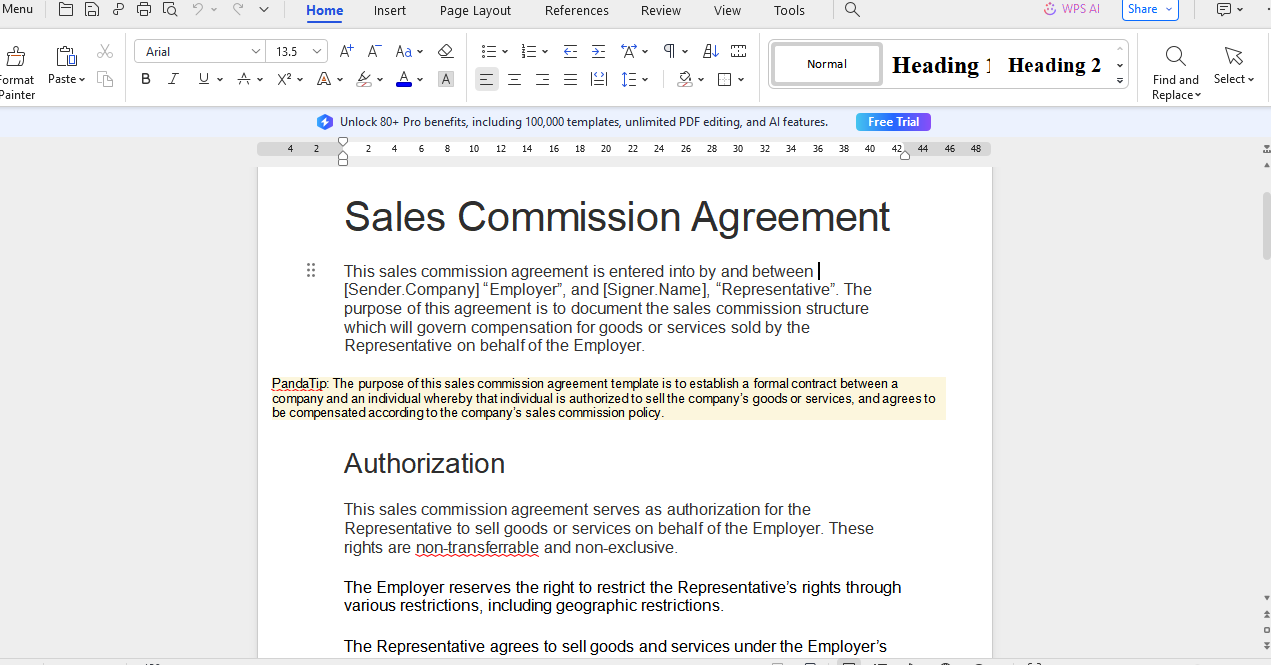Click the Copy icon
Image resolution: width=1271 pixels, height=665 pixels.
[x=105, y=79]
